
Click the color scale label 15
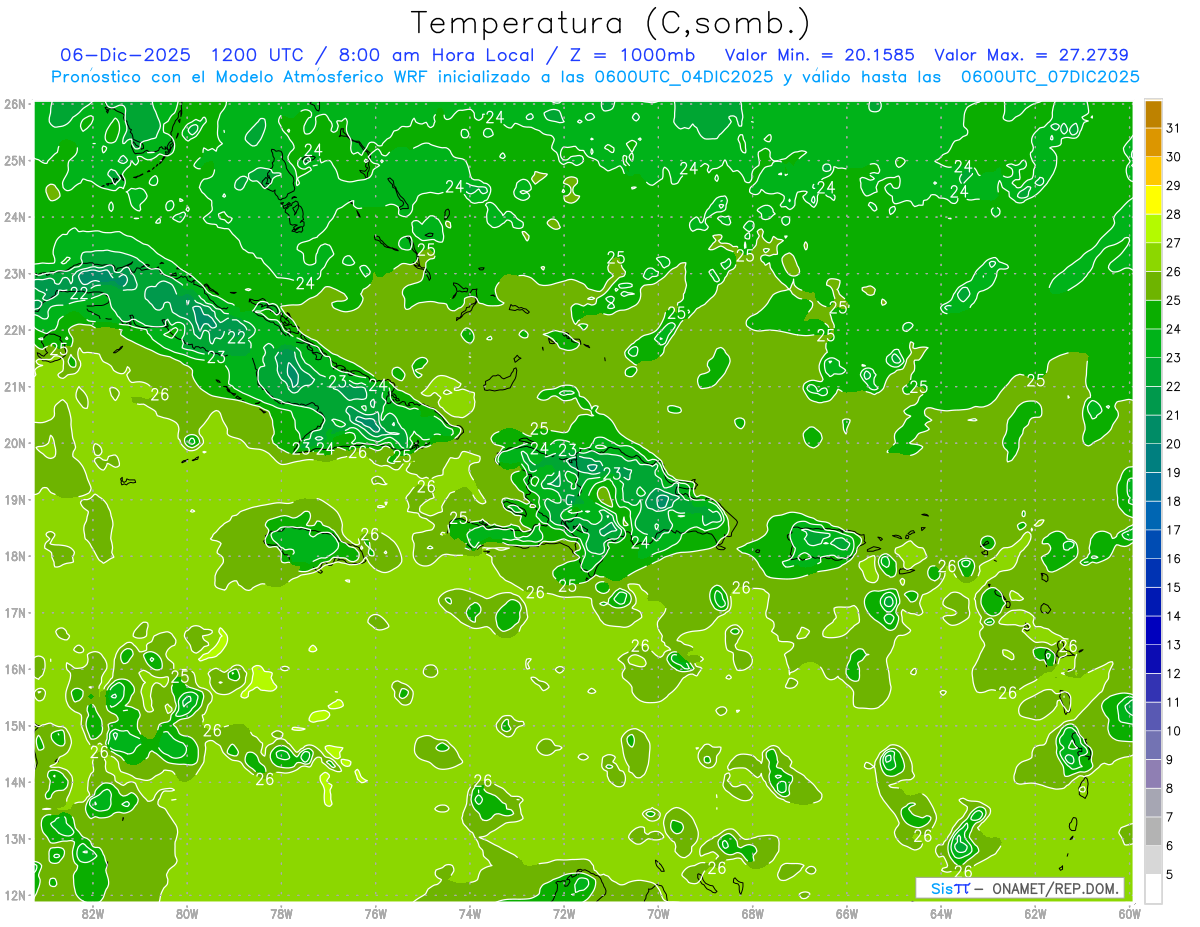(x=1174, y=587)
